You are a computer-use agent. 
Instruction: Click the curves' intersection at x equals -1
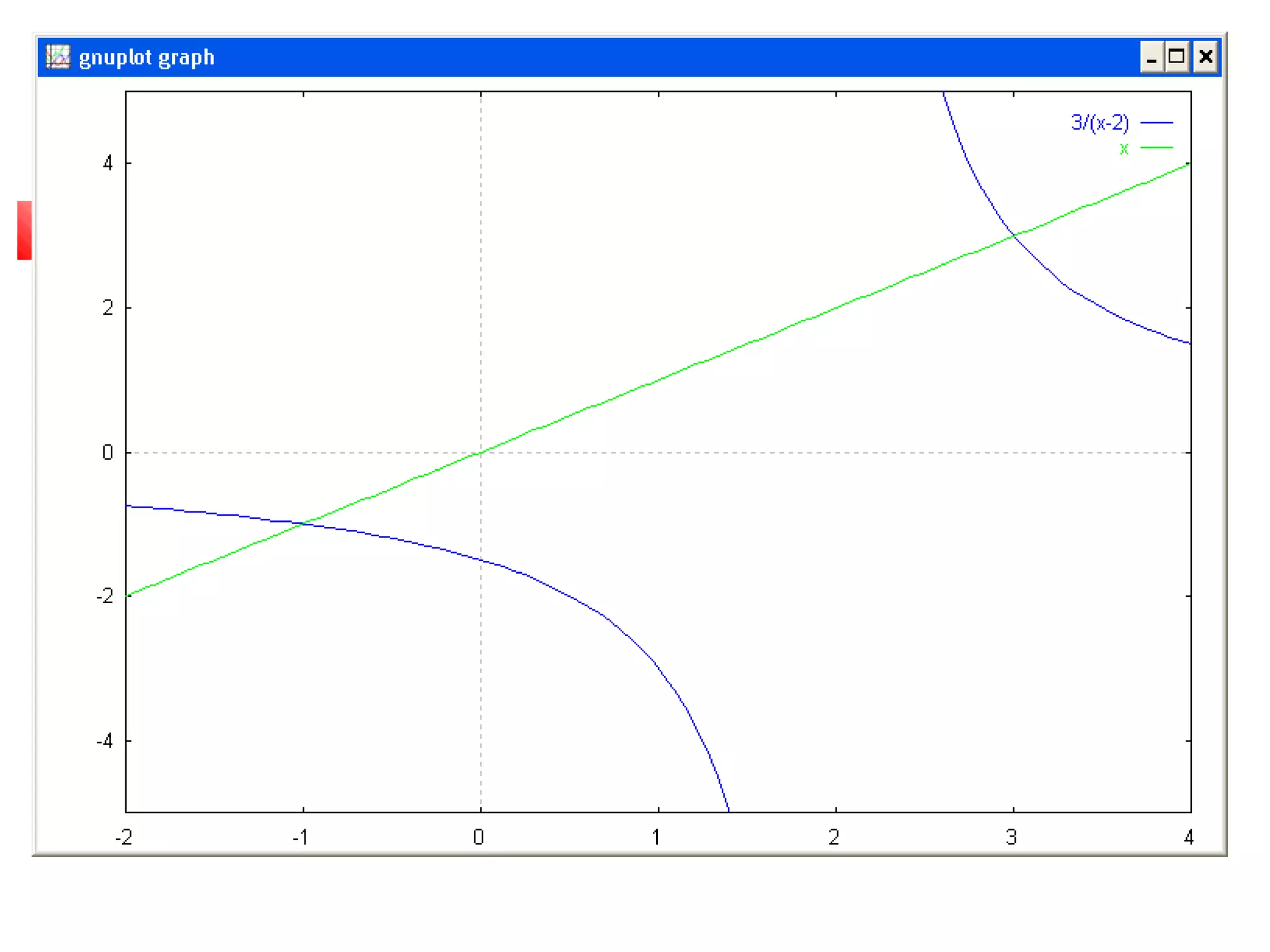[x=303, y=524]
